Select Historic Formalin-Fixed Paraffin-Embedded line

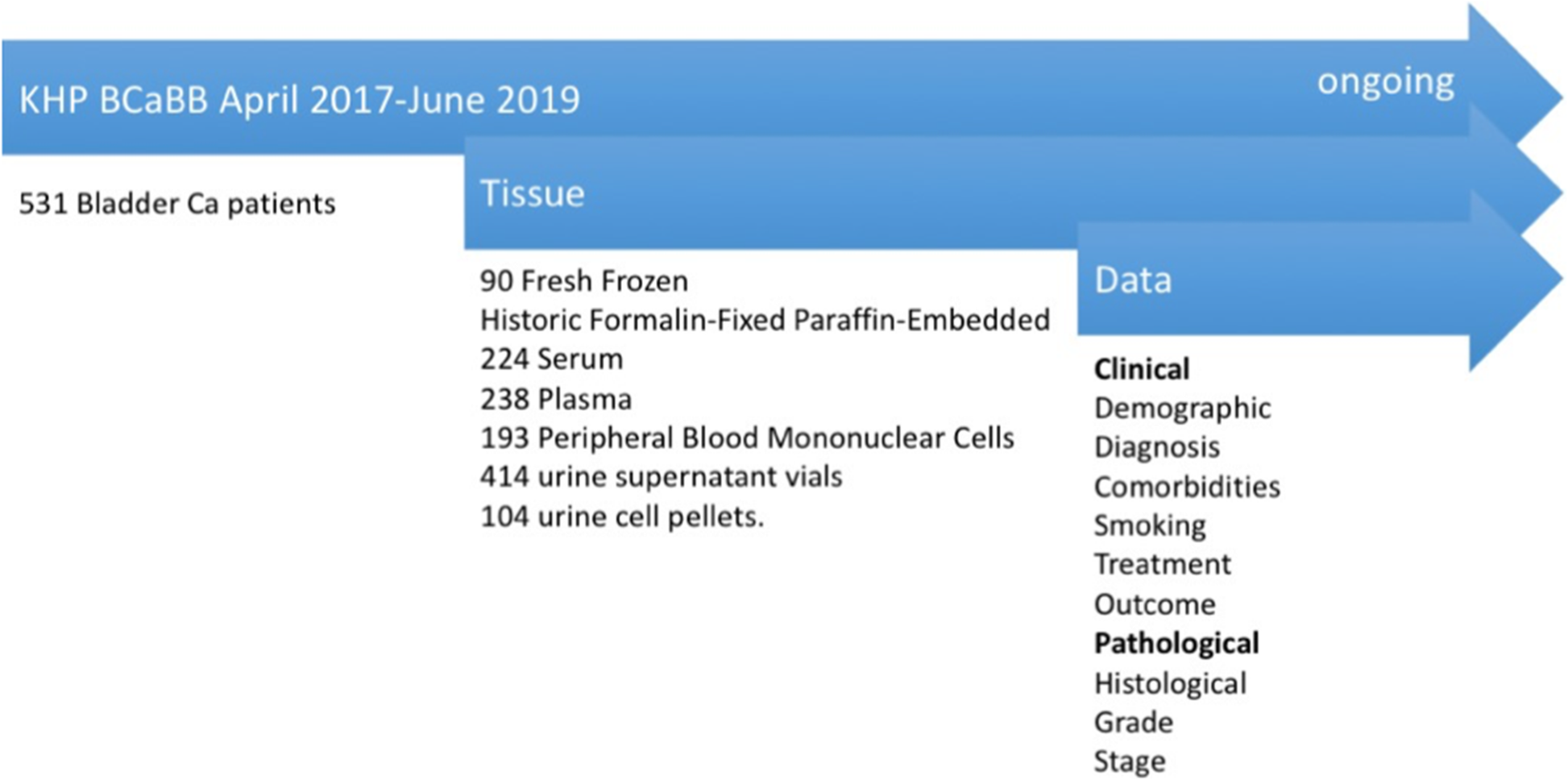[x=765, y=320]
